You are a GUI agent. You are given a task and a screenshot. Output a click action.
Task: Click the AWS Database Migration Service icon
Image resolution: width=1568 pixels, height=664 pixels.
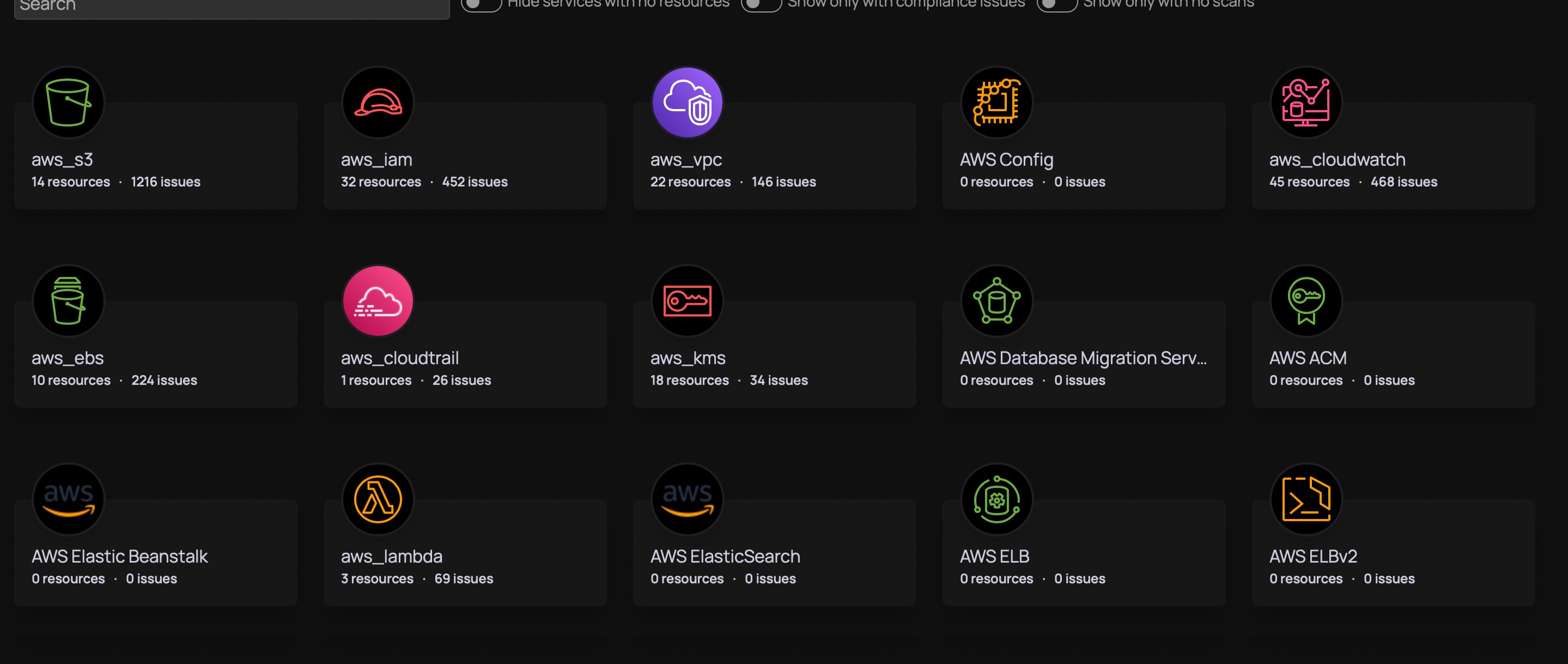996,301
